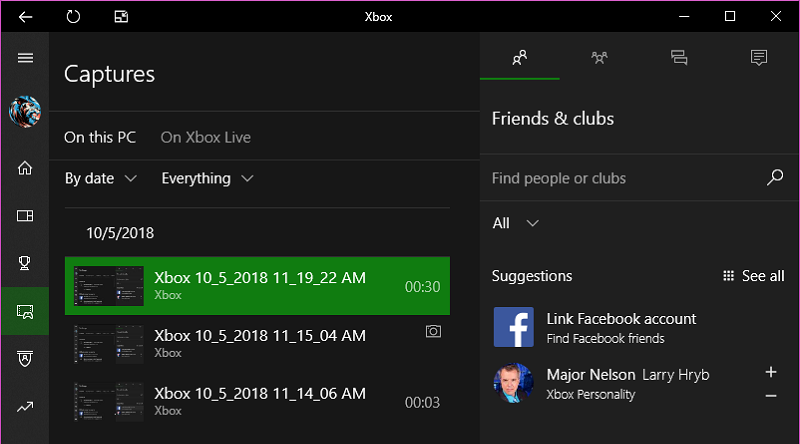The width and height of the screenshot is (800, 444).
Task: Click See all suggestions
Action: point(754,276)
